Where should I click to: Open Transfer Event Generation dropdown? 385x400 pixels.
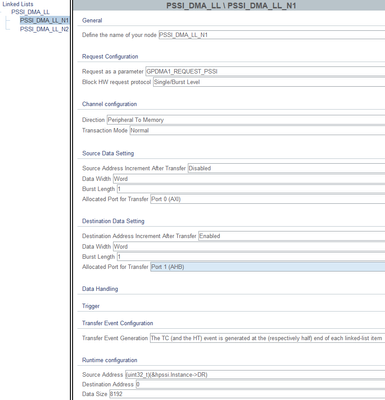pos(267,338)
